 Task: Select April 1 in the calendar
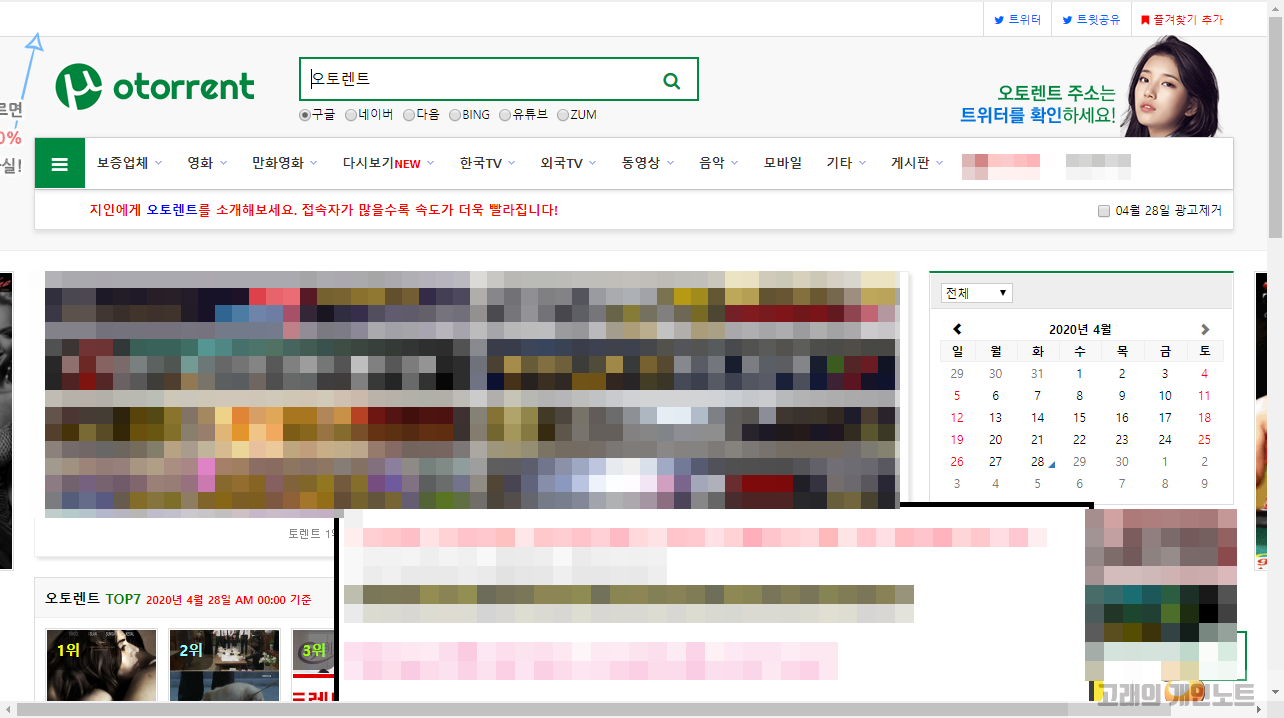(x=1079, y=373)
